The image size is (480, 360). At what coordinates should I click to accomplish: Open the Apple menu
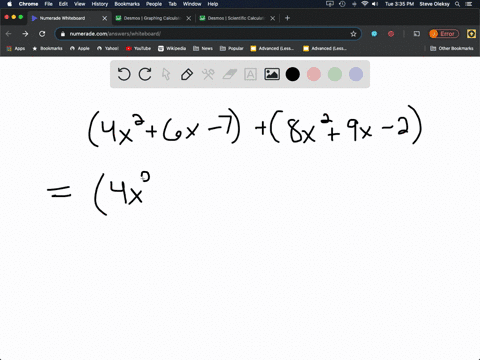(9, 4)
